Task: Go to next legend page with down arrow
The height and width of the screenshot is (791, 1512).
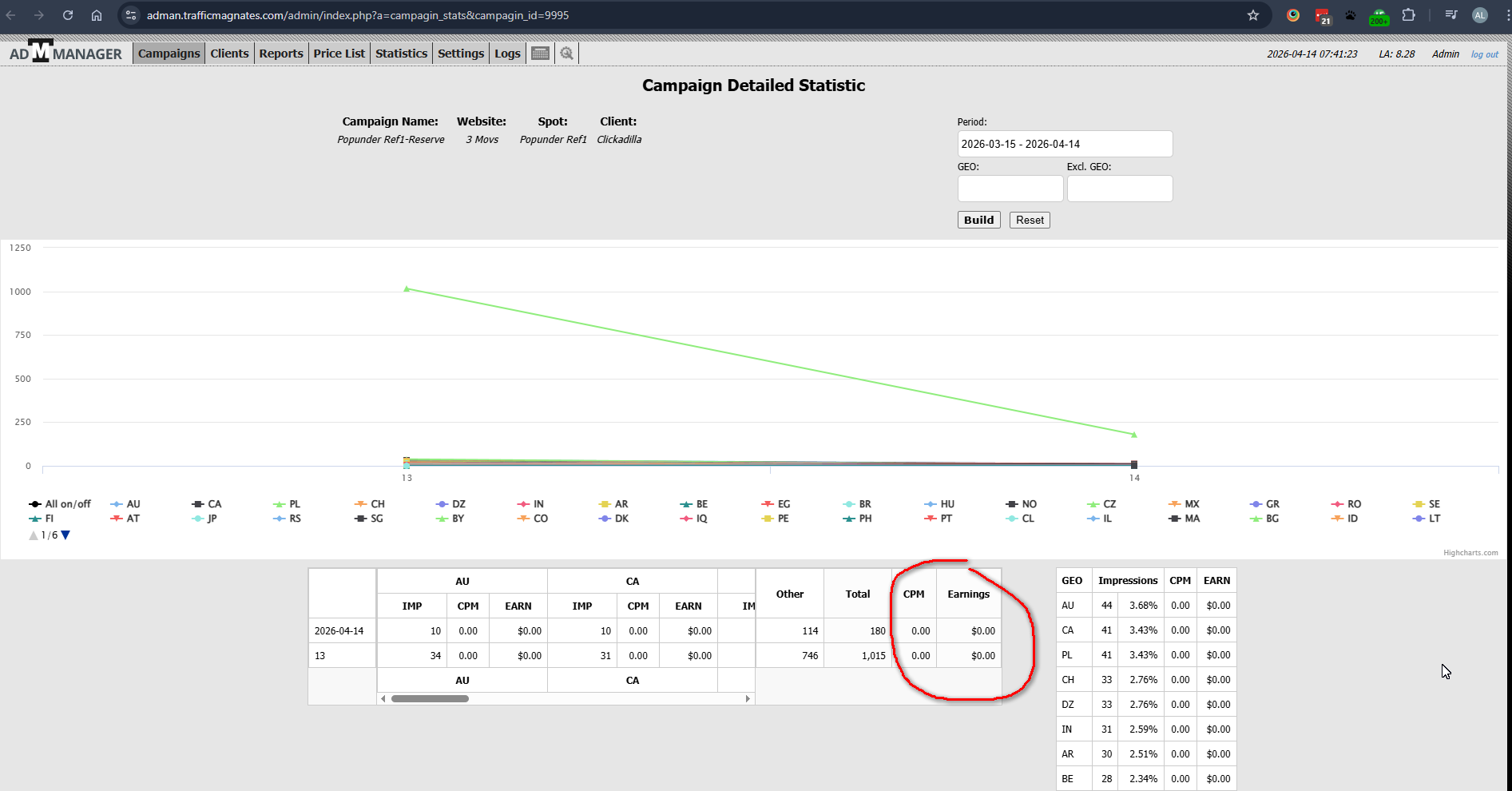Action: 66,535
